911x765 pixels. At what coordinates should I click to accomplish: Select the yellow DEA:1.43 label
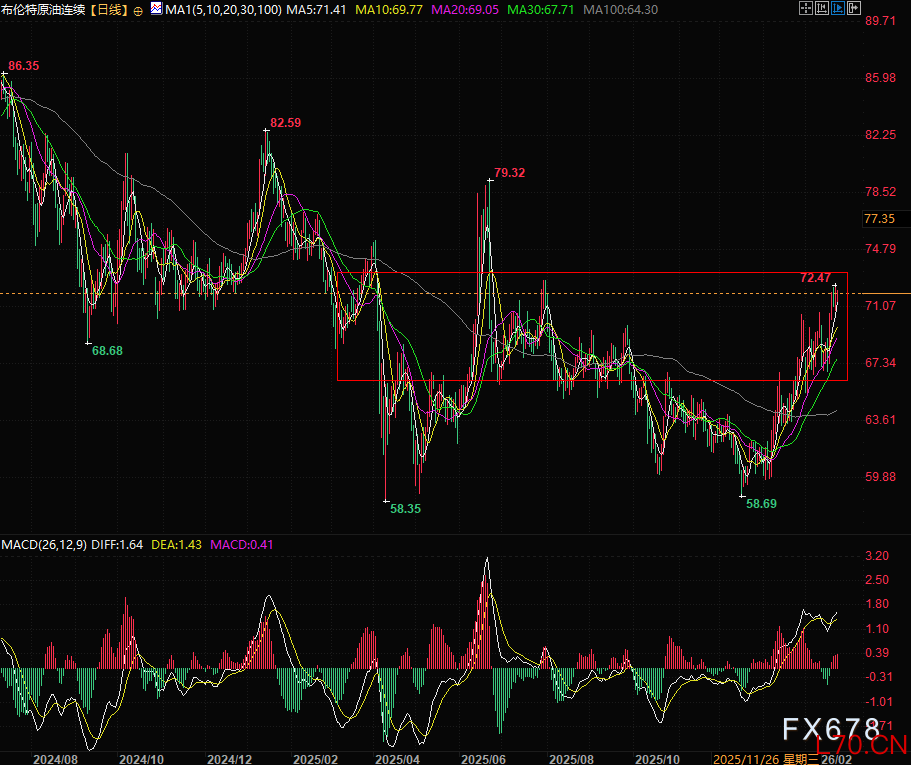point(177,545)
